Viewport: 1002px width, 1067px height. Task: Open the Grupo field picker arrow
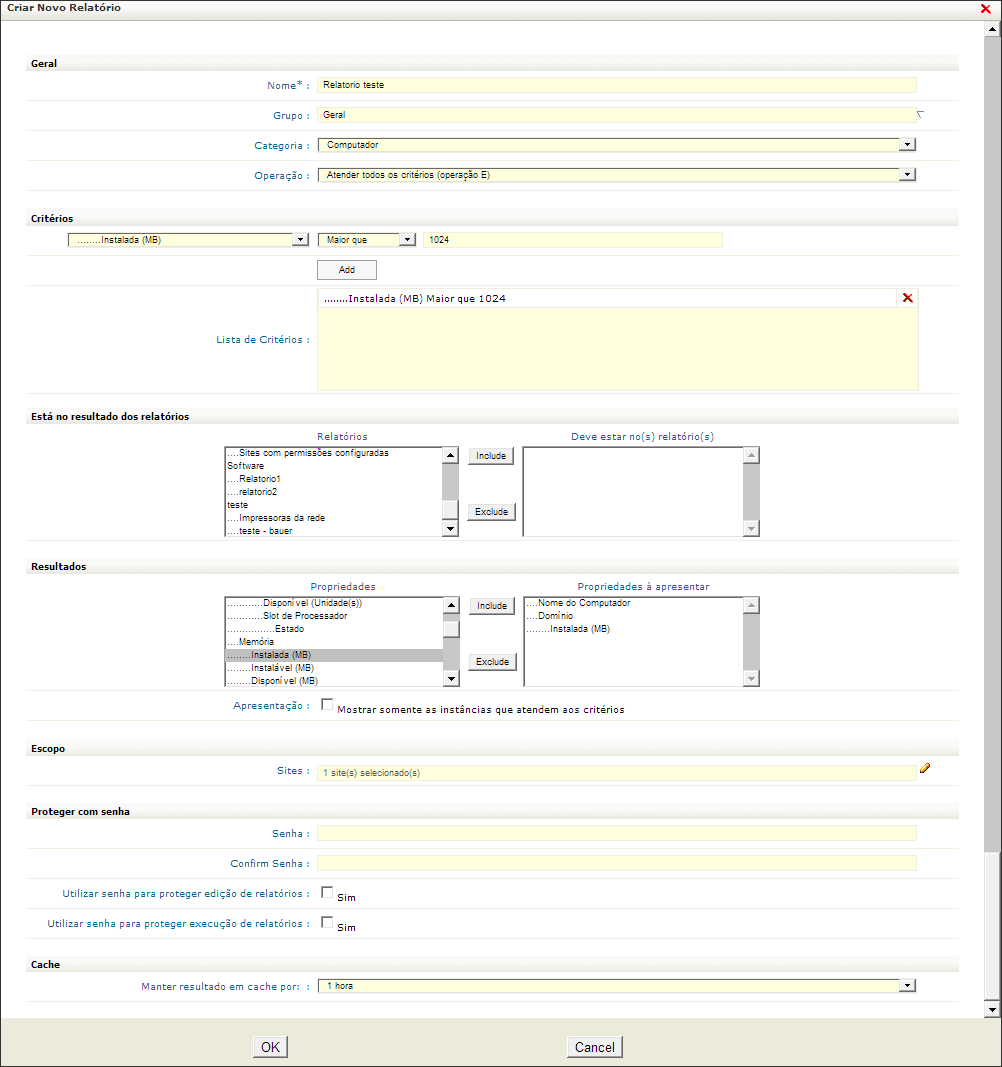tap(920, 115)
